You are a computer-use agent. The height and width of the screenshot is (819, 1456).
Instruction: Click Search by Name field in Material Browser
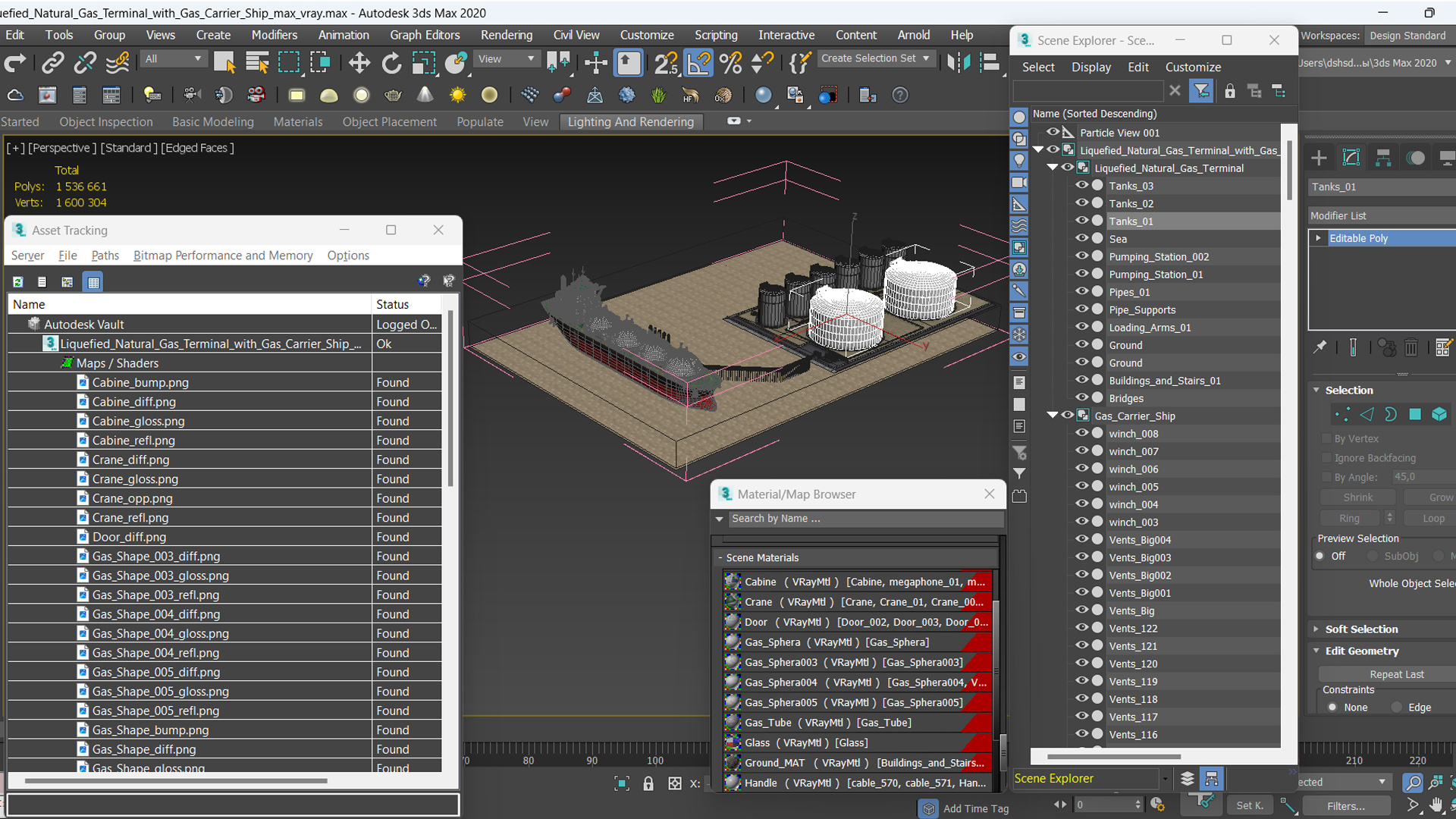point(864,519)
